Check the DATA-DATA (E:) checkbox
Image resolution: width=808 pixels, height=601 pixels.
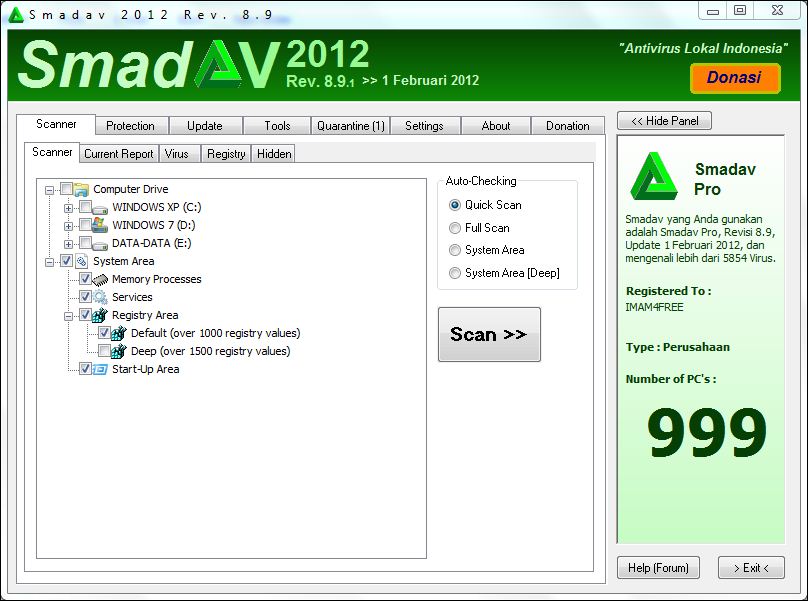pos(85,243)
